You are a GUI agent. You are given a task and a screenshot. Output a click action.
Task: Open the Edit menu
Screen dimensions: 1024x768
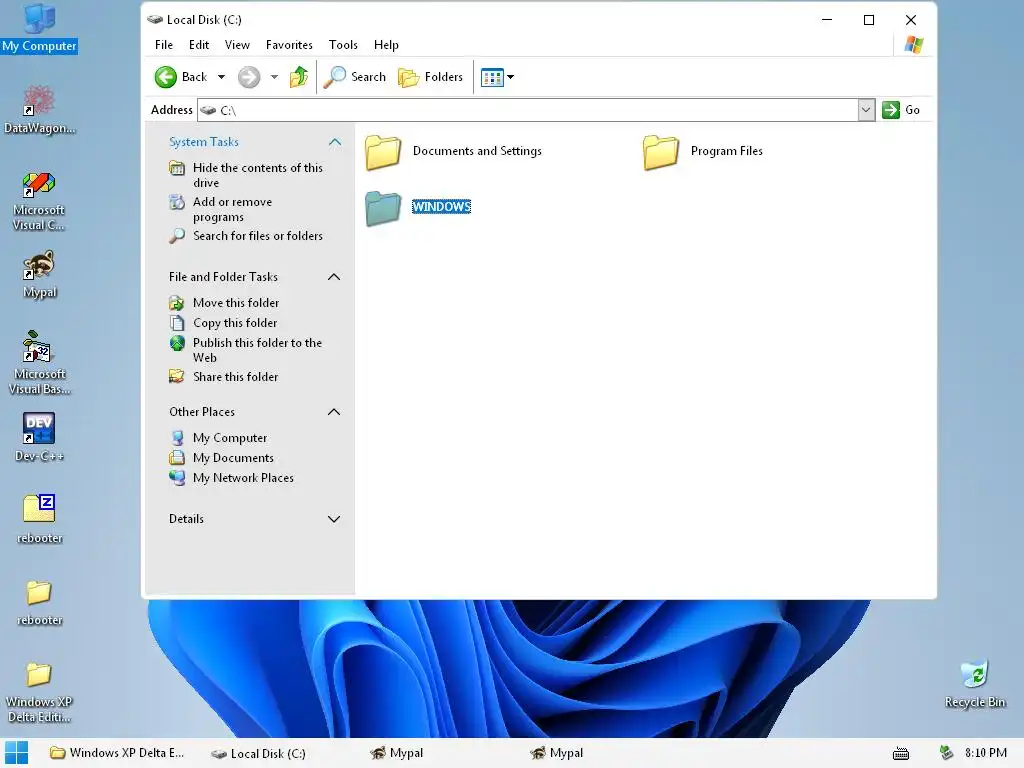tap(199, 45)
